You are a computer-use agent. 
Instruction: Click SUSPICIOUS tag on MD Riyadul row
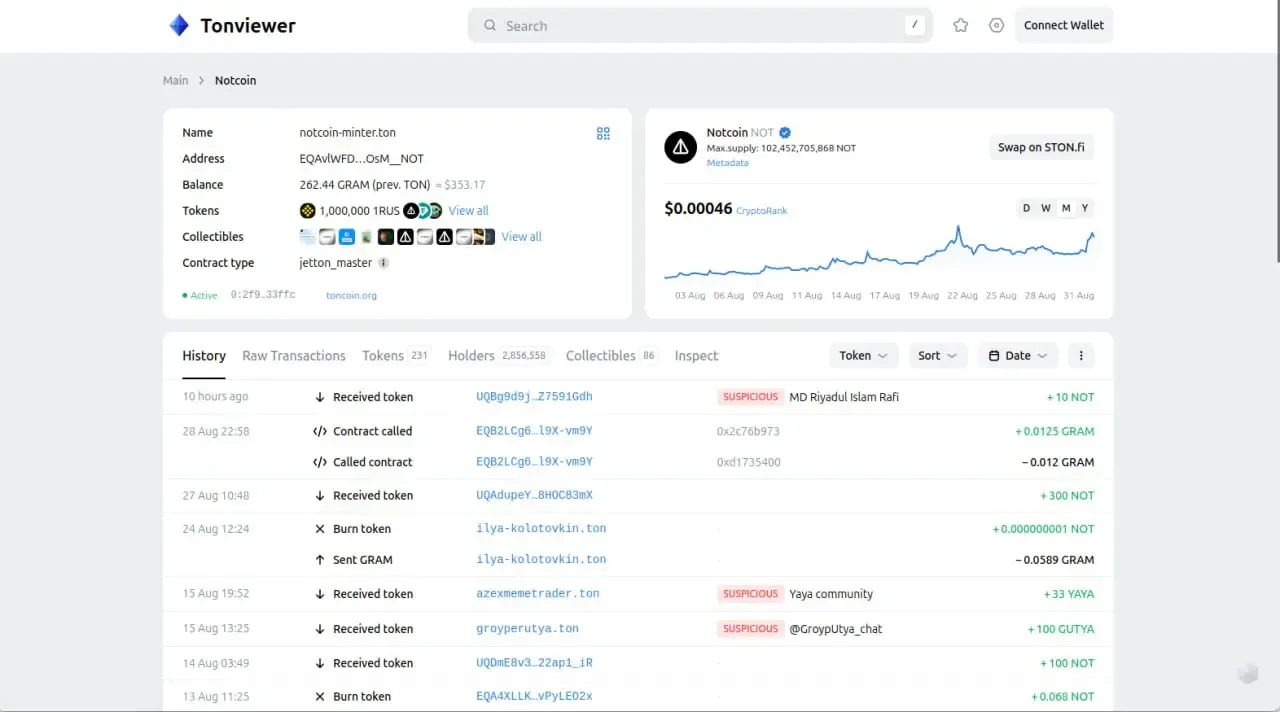pos(750,397)
